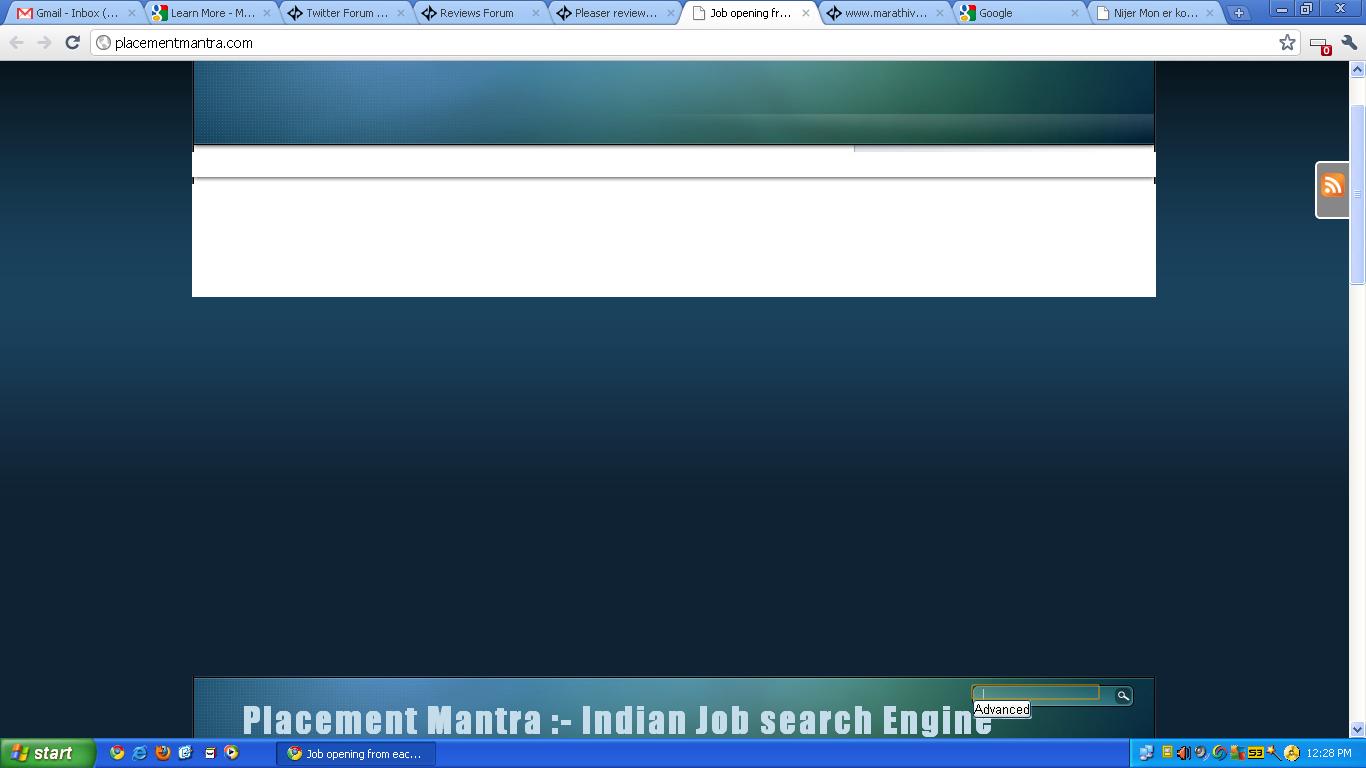The height and width of the screenshot is (768, 1366).
Task: Click the yellow card tray icon
Action: pyautogui.click(x=1166, y=753)
